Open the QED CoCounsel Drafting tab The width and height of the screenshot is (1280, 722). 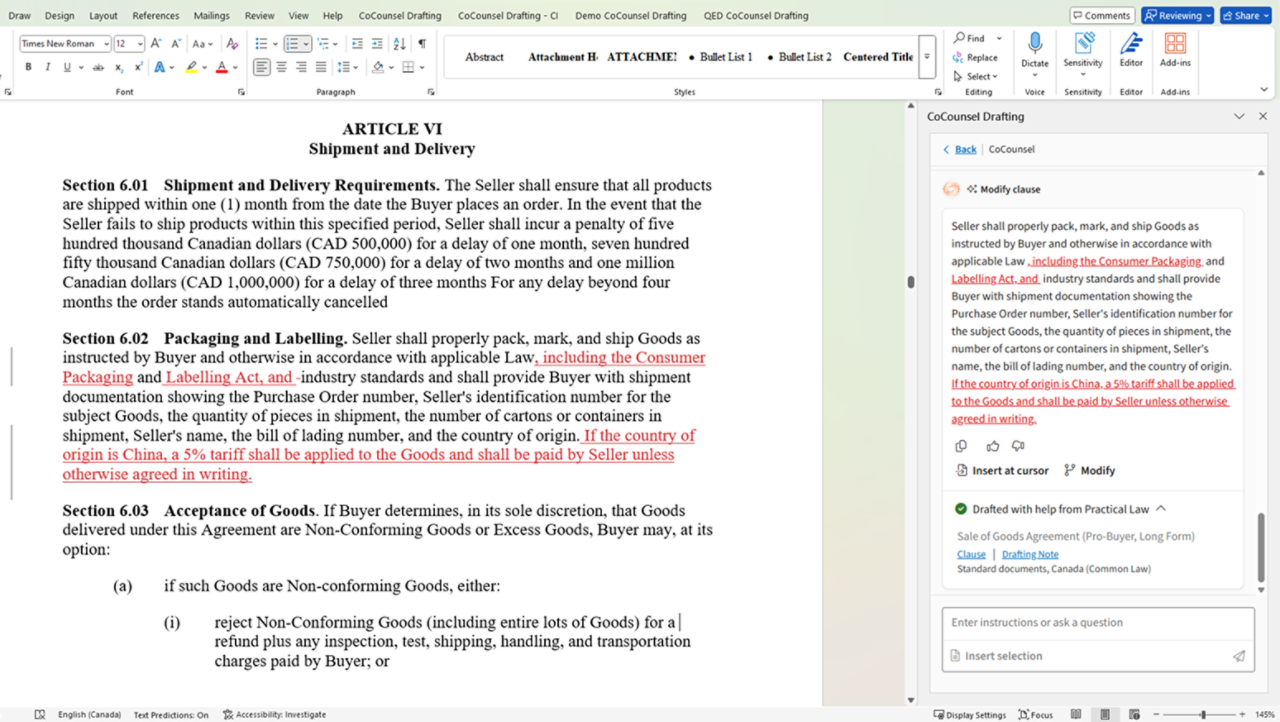[756, 16]
